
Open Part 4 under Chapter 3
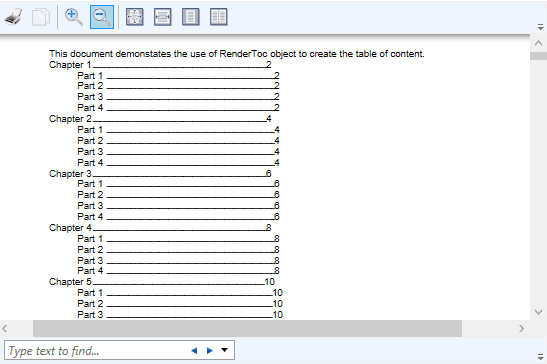(178, 216)
